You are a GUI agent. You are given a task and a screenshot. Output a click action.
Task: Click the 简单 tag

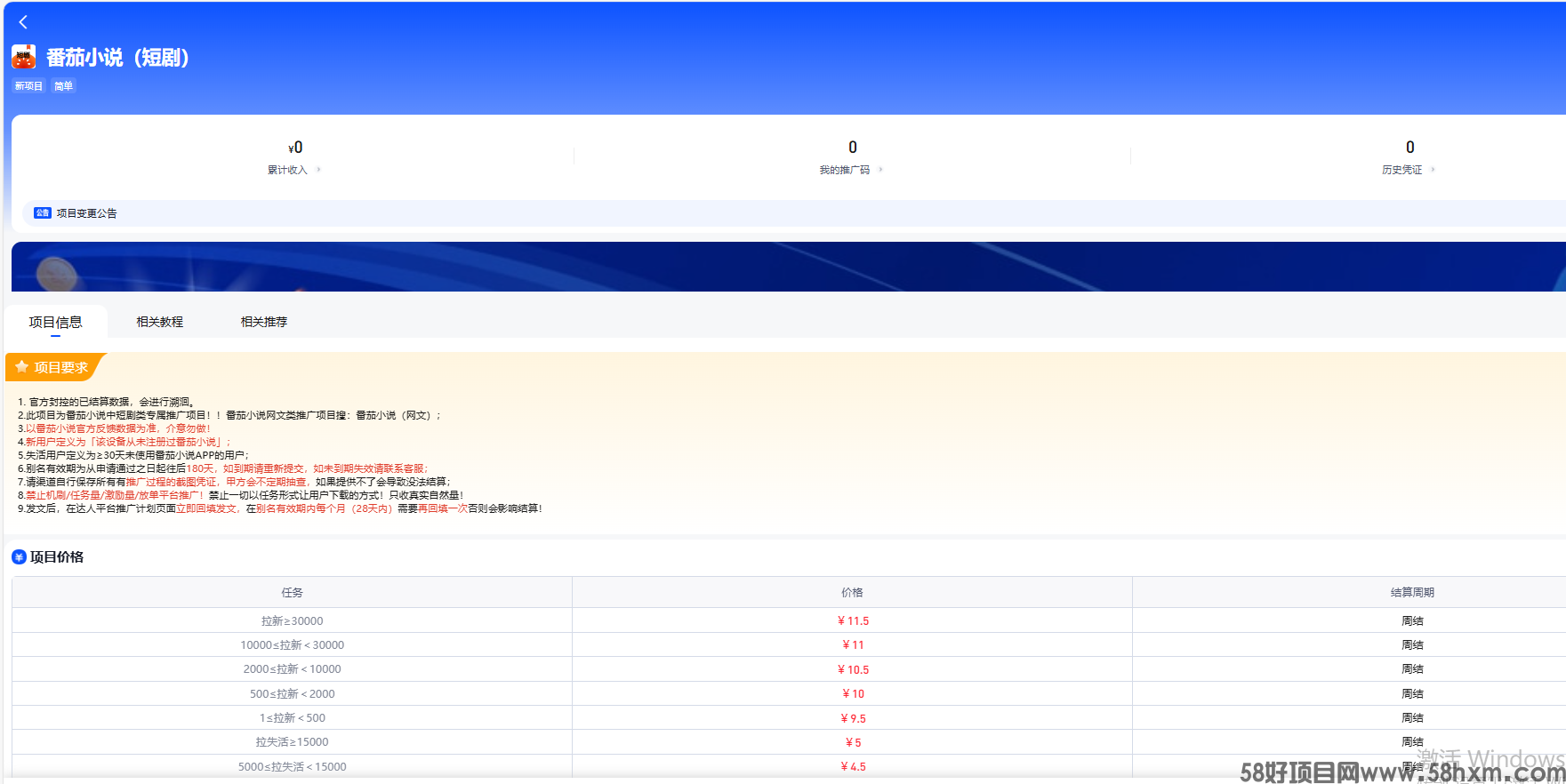(x=63, y=86)
